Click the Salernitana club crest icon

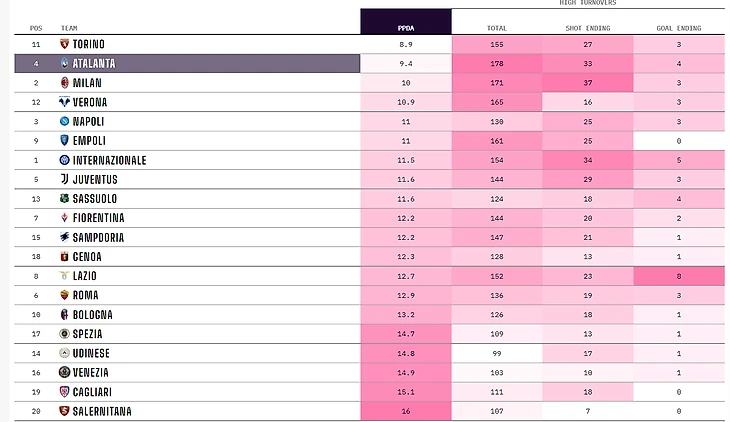tap(65, 411)
